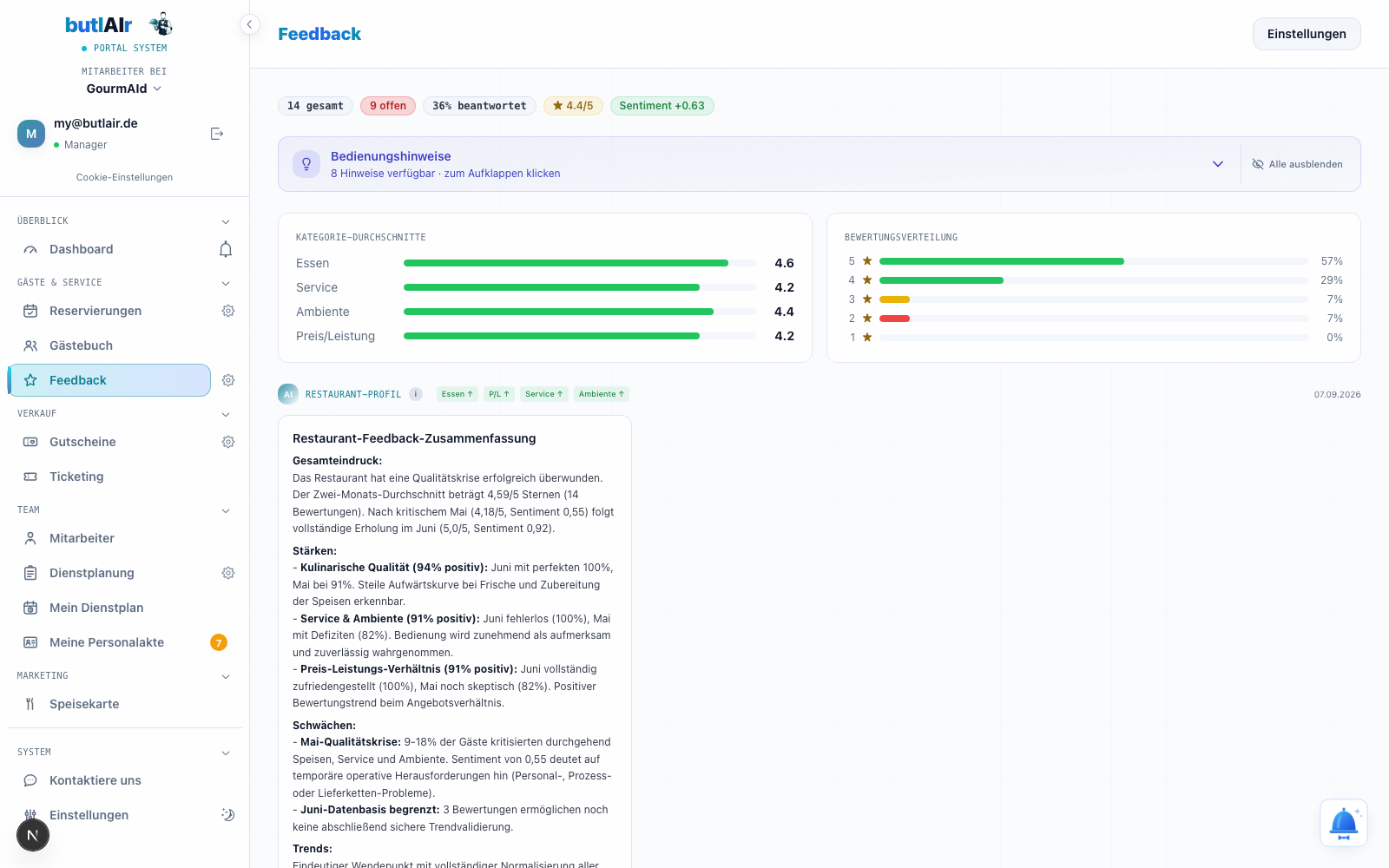Click the 7 badge on Meine Personalakte

click(x=219, y=642)
